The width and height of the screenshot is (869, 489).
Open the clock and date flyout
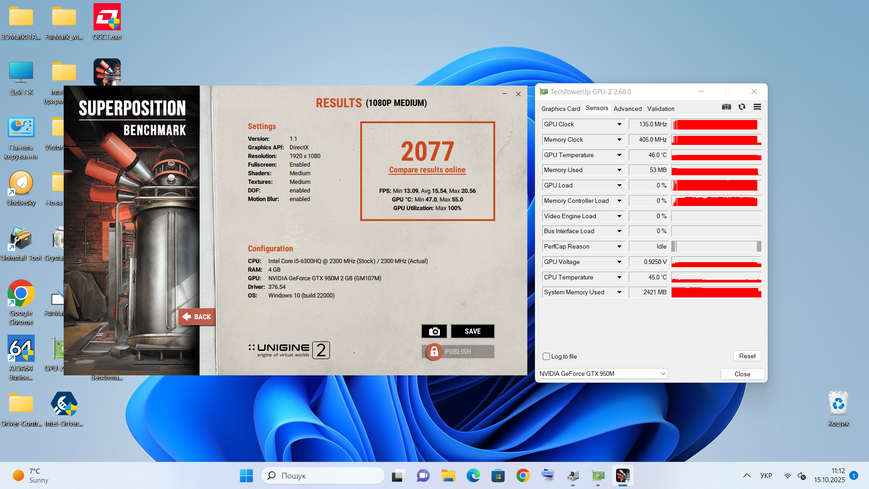tap(829, 476)
